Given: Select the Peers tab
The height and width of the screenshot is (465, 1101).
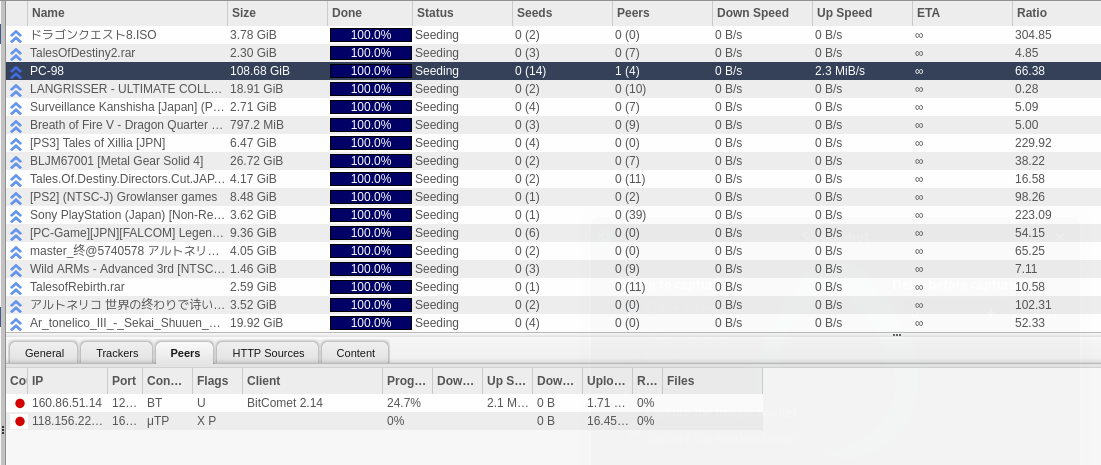Looking at the screenshot, I should (x=185, y=353).
